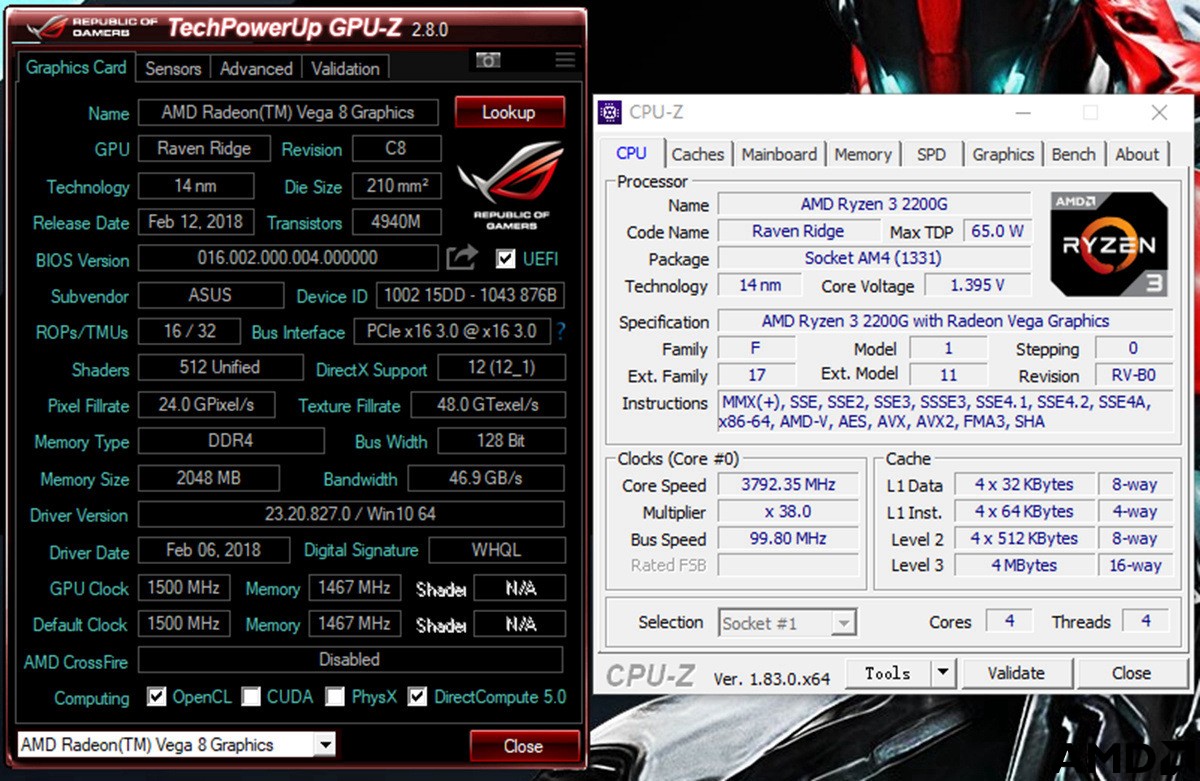Open the GPU-Z hamburger menu icon

(566, 61)
